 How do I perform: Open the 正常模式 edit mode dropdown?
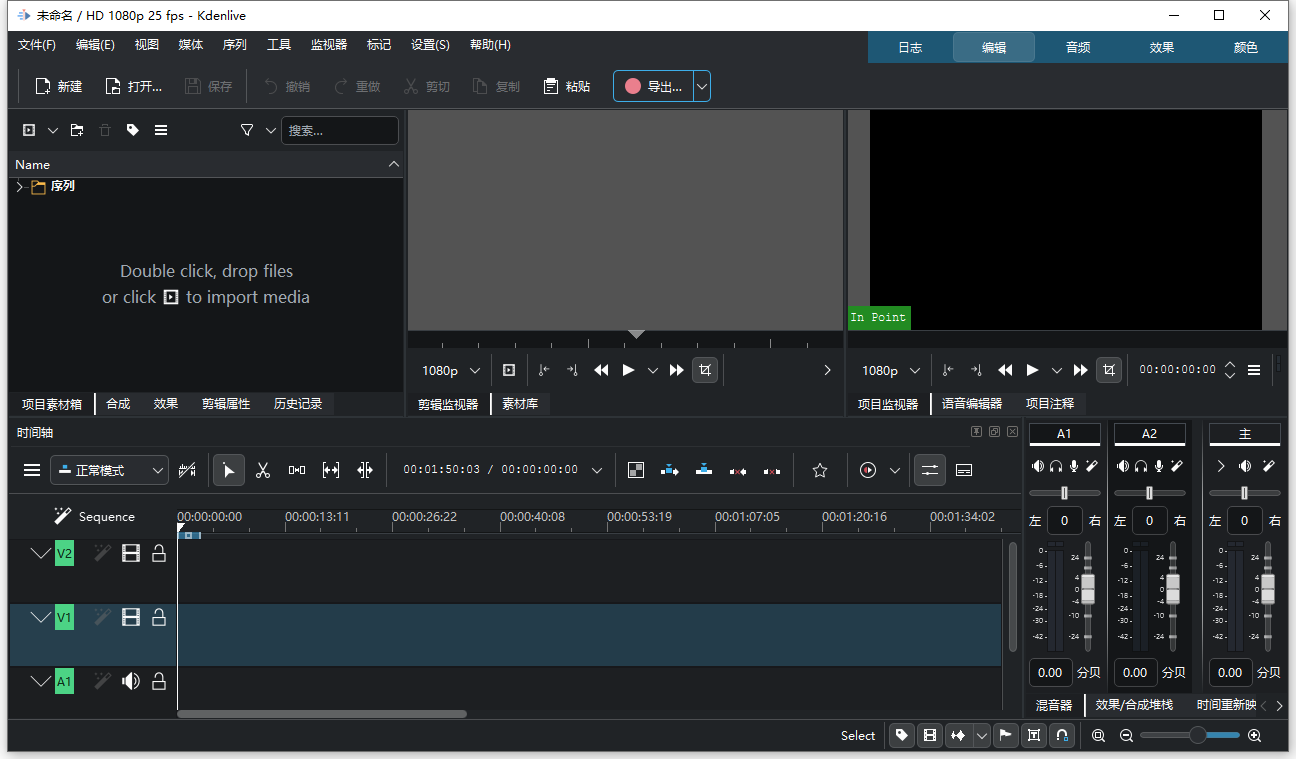[x=110, y=470]
